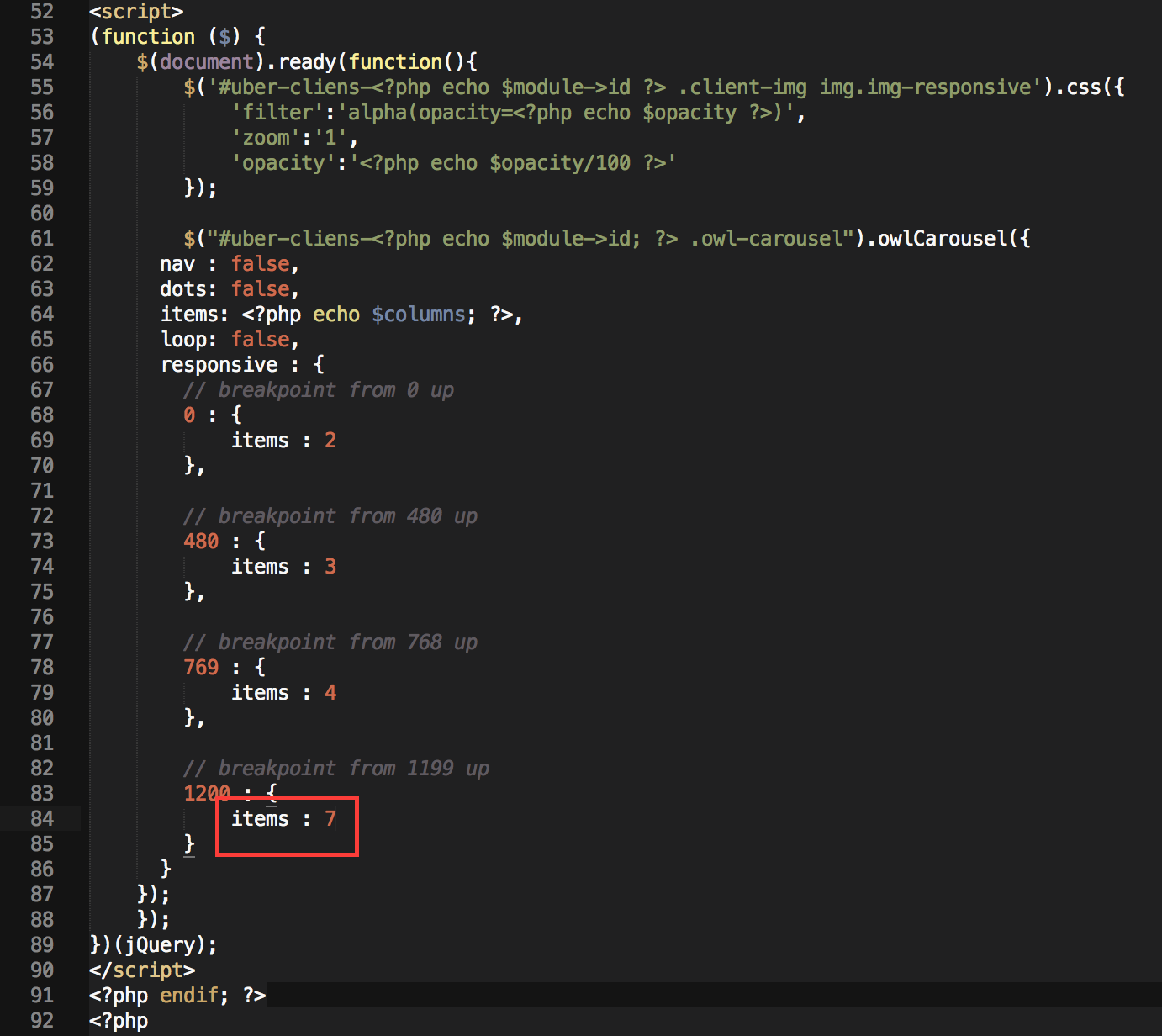Click the document keyword in ready call
1162x1036 pixels.
tap(207, 62)
